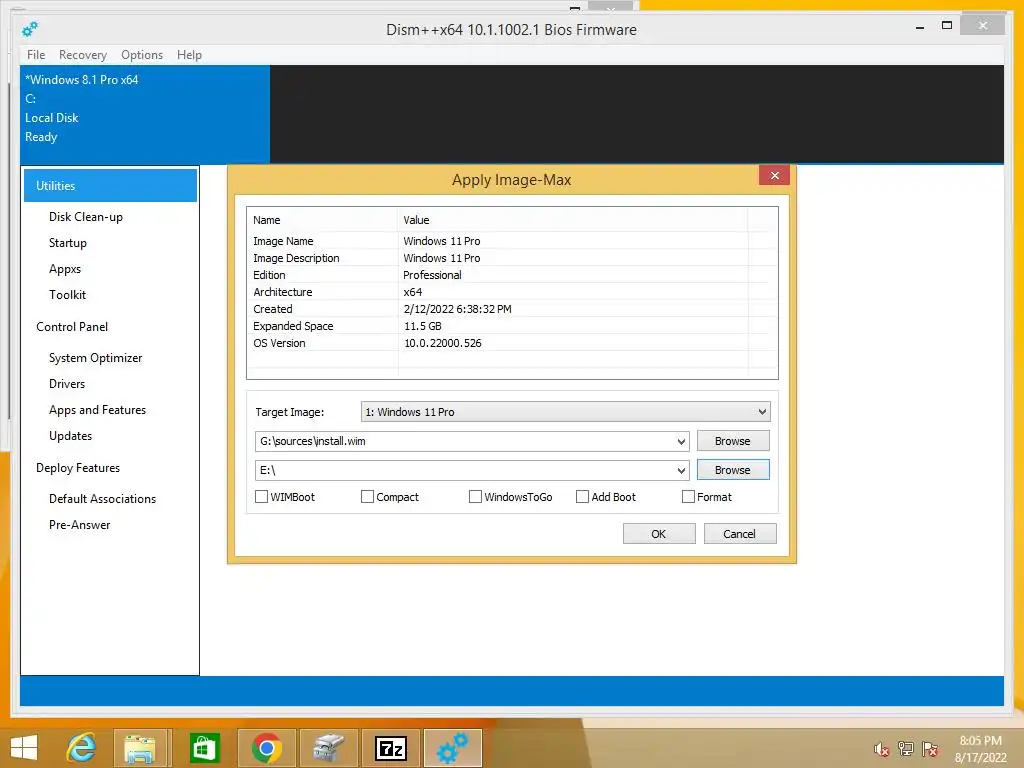Open Windows Start button

tap(24, 748)
